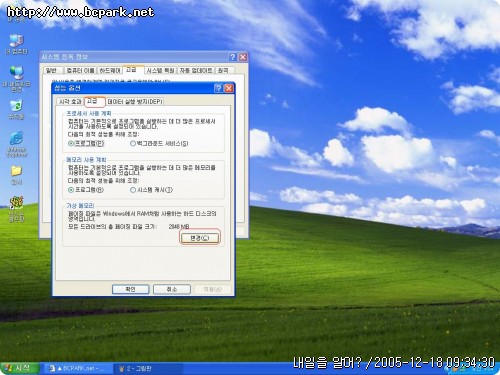Viewport: 500px width, 375px height.
Task: Close the System Properties window behind
Action: point(243,57)
